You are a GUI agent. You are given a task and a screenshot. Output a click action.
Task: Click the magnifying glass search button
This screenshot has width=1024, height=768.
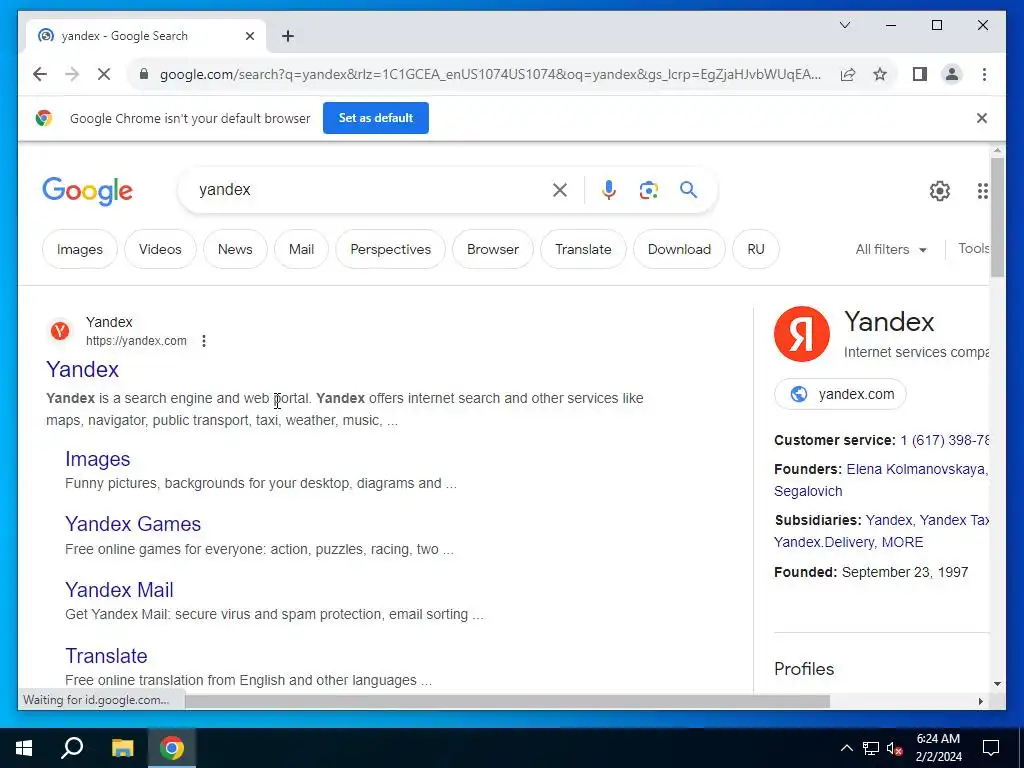tap(688, 190)
